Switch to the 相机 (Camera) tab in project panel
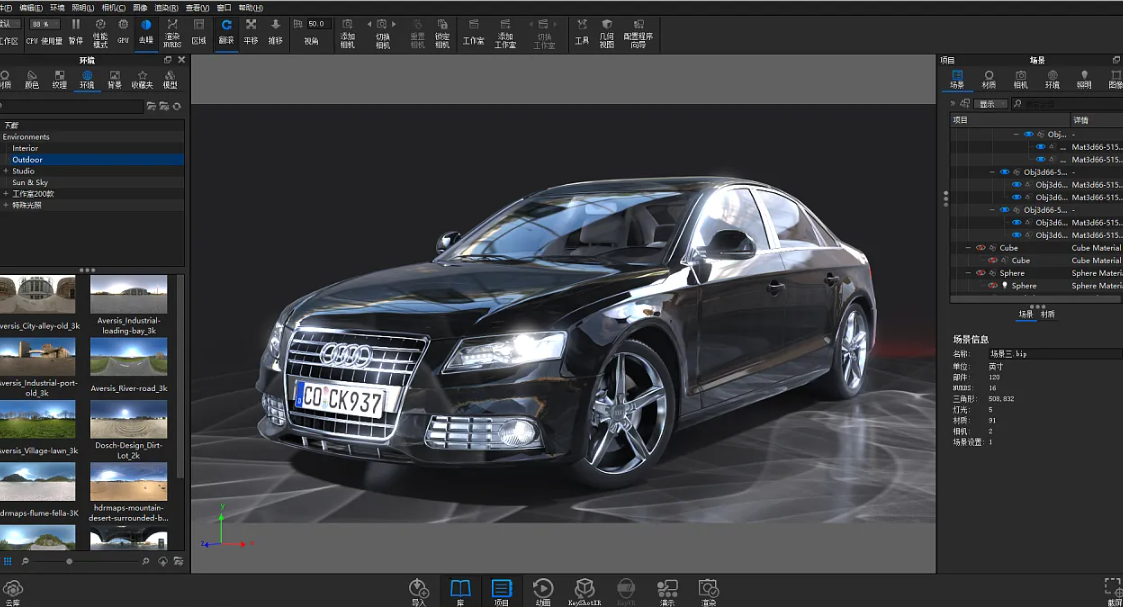Viewport: 1123px width, 607px height. click(1021, 79)
